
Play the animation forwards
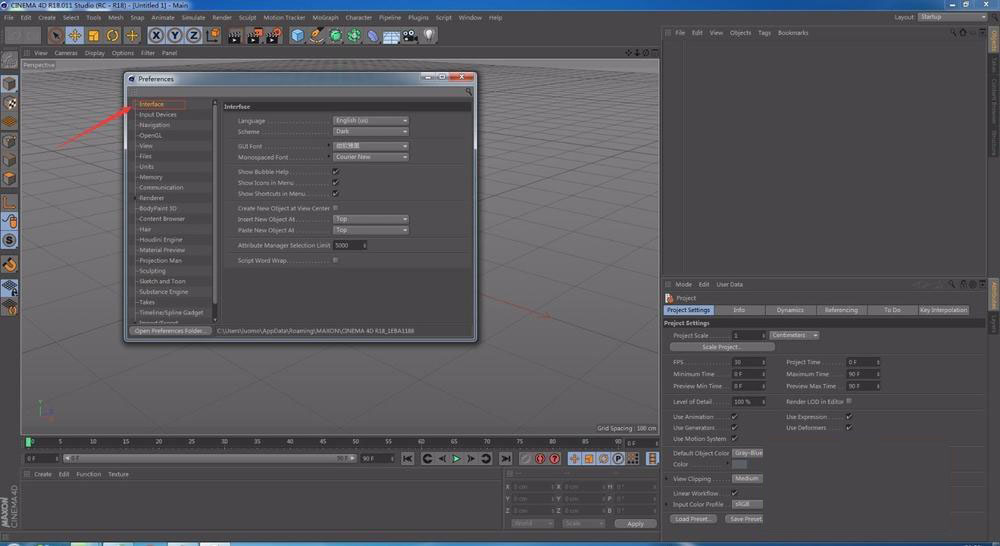(x=457, y=459)
